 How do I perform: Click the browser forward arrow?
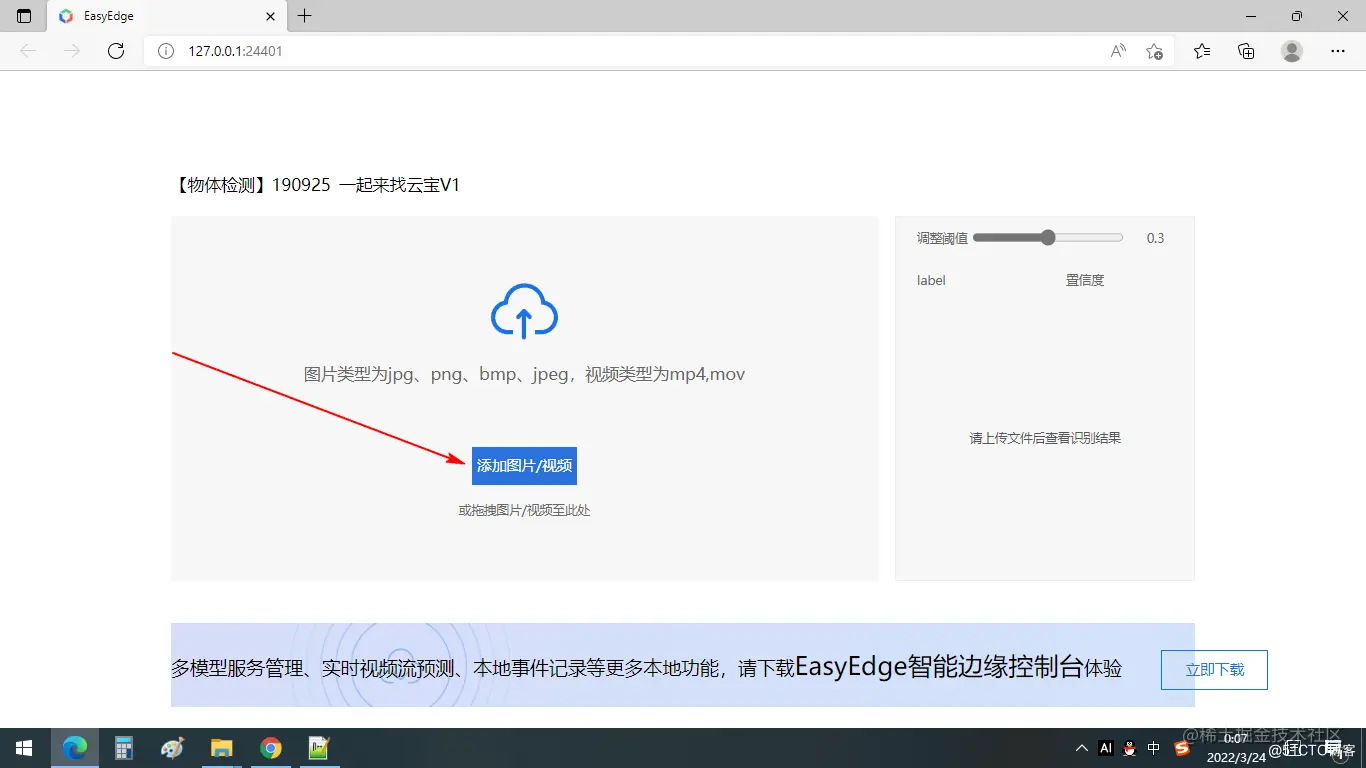(72, 51)
